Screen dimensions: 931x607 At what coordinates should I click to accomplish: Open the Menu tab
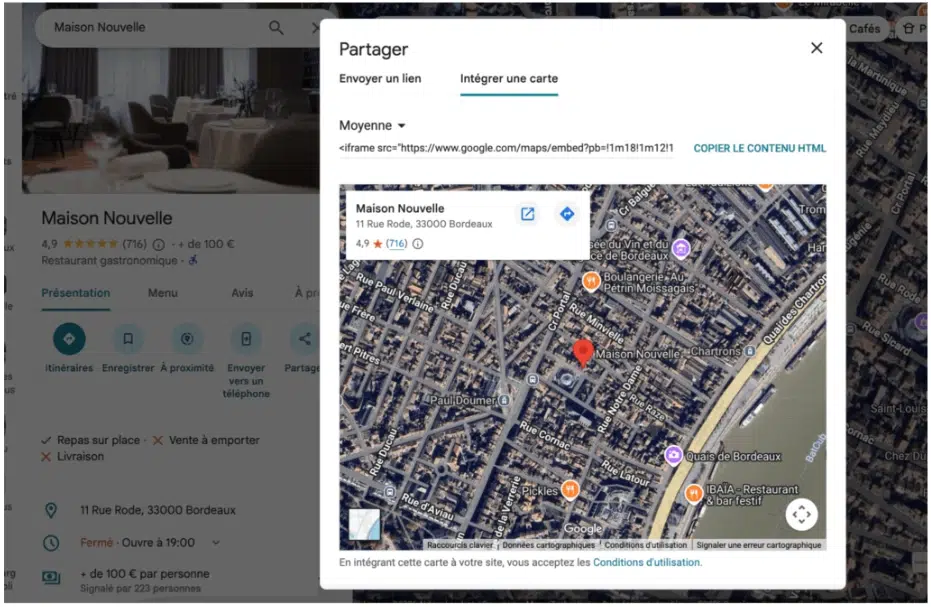click(x=163, y=293)
